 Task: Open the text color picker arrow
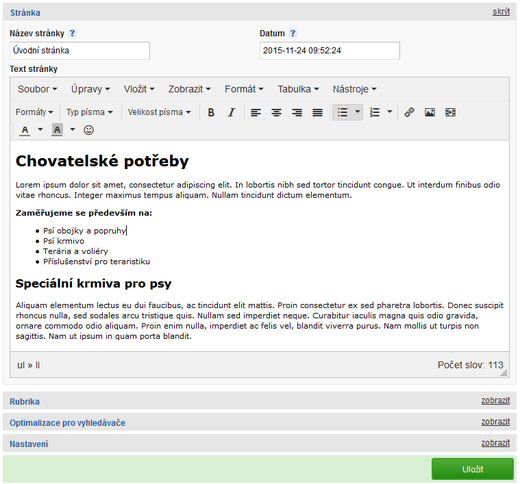[40, 130]
